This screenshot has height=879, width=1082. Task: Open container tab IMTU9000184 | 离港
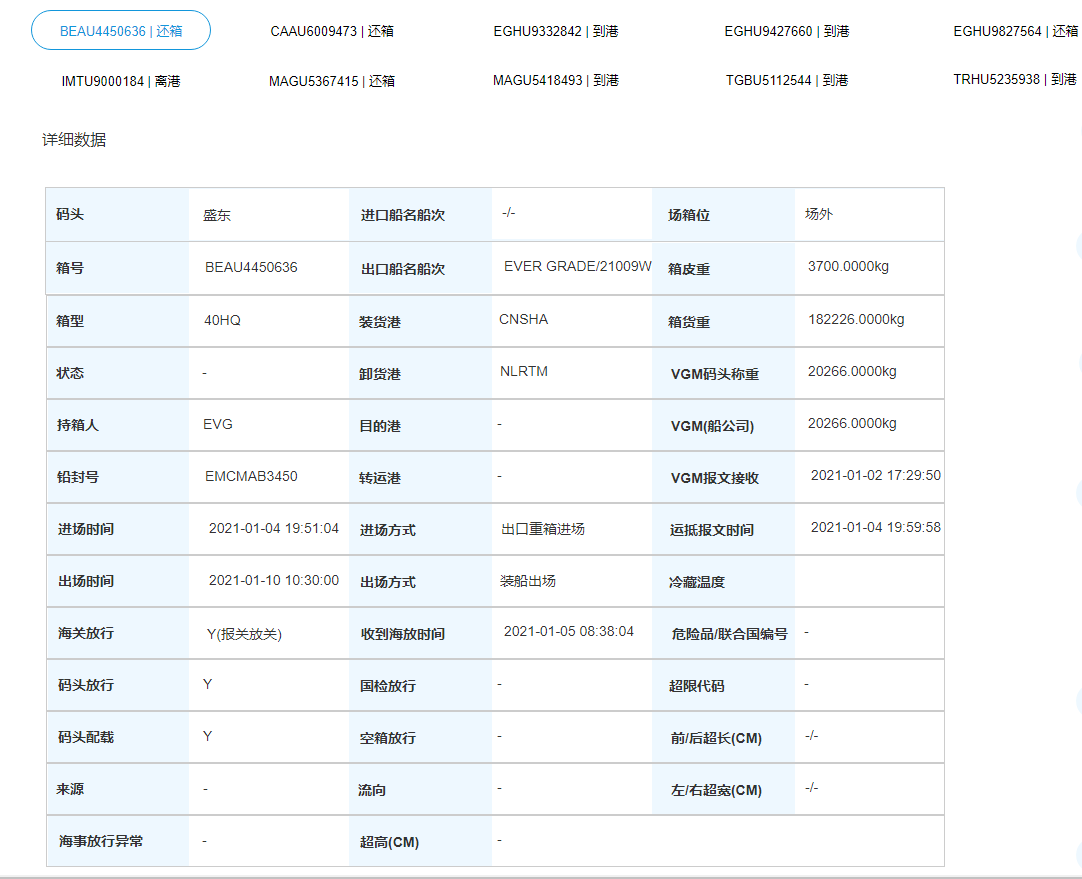121,81
